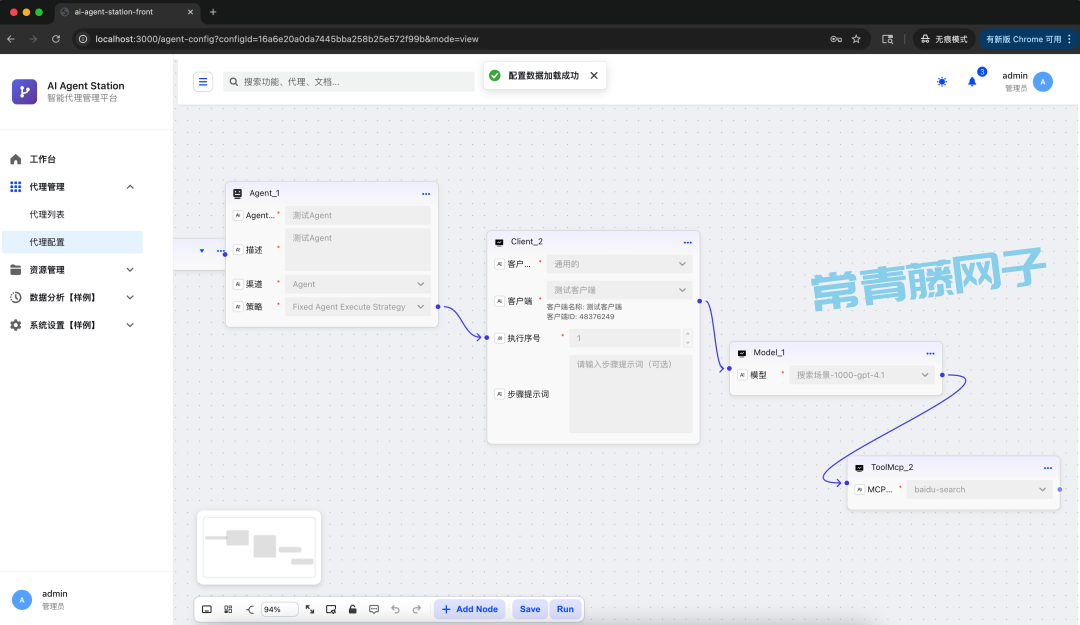The height and width of the screenshot is (625, 1080).
Task: Click the Run button
Action: [x=565, y=609]
